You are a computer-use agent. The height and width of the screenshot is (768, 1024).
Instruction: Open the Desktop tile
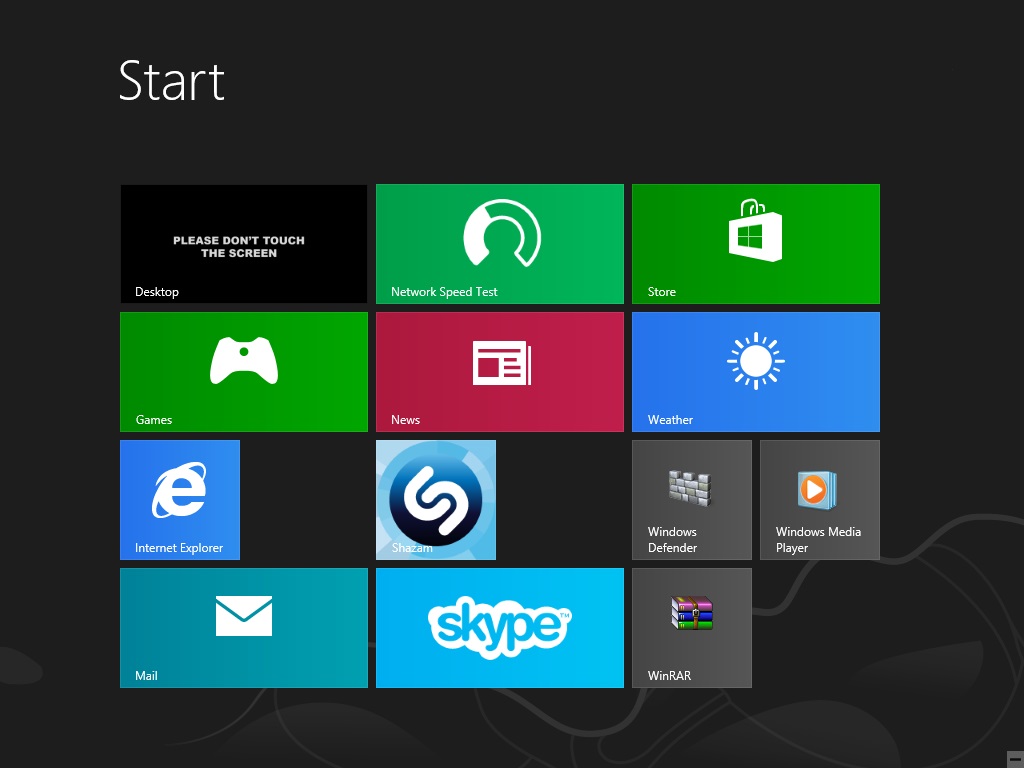tap(244, 244)
